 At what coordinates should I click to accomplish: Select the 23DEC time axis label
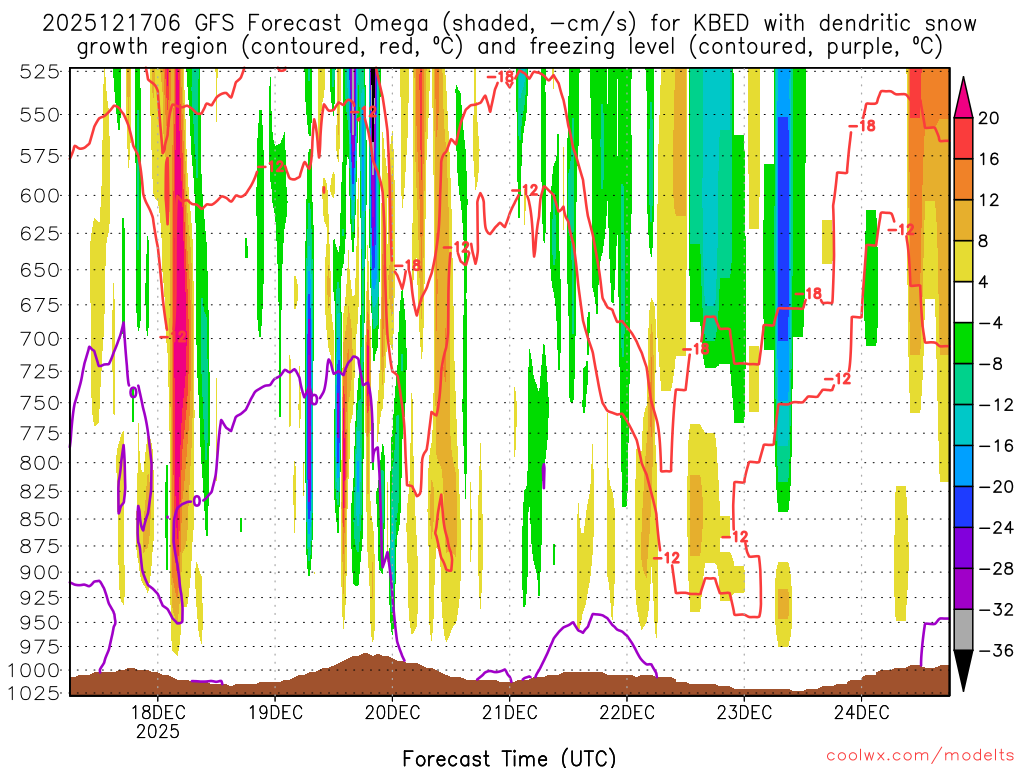[x=744, y=712]
